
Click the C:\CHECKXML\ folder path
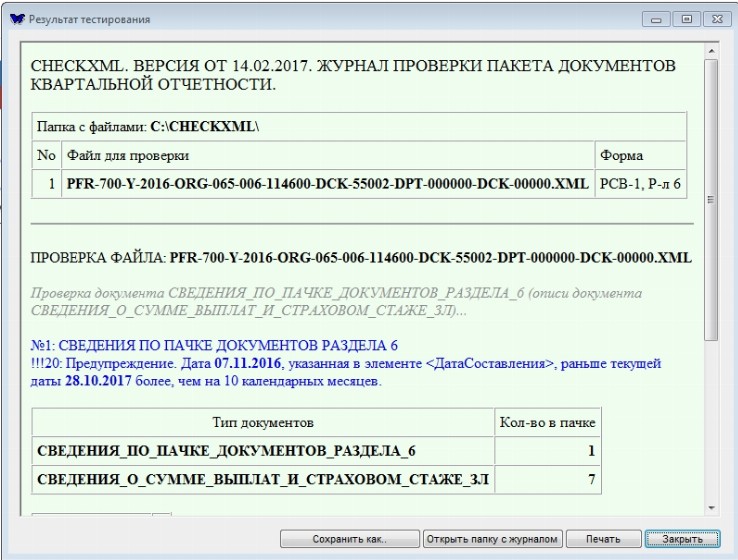[x=205, y=128]
